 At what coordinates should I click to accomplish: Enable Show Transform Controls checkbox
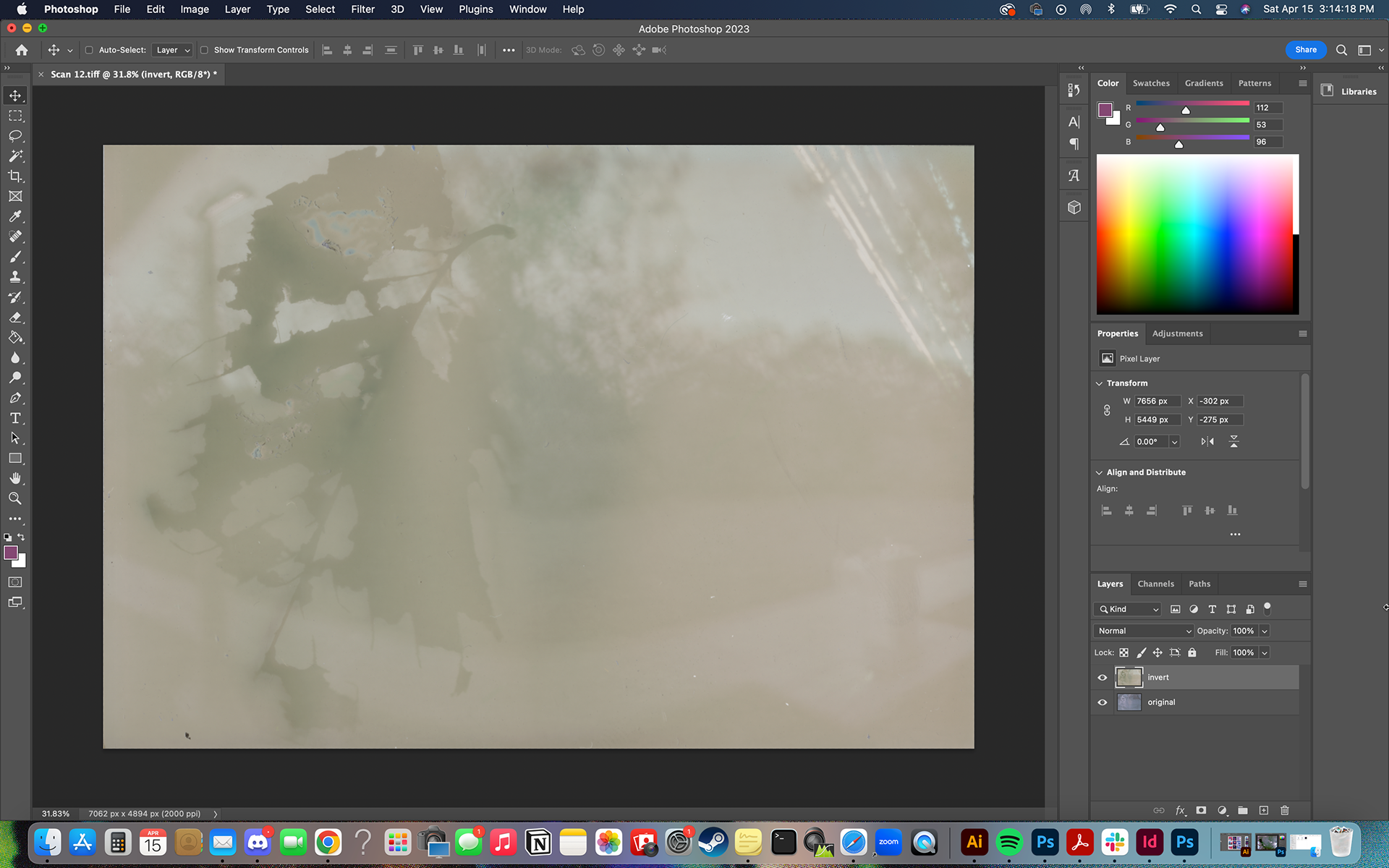(204, 50)
